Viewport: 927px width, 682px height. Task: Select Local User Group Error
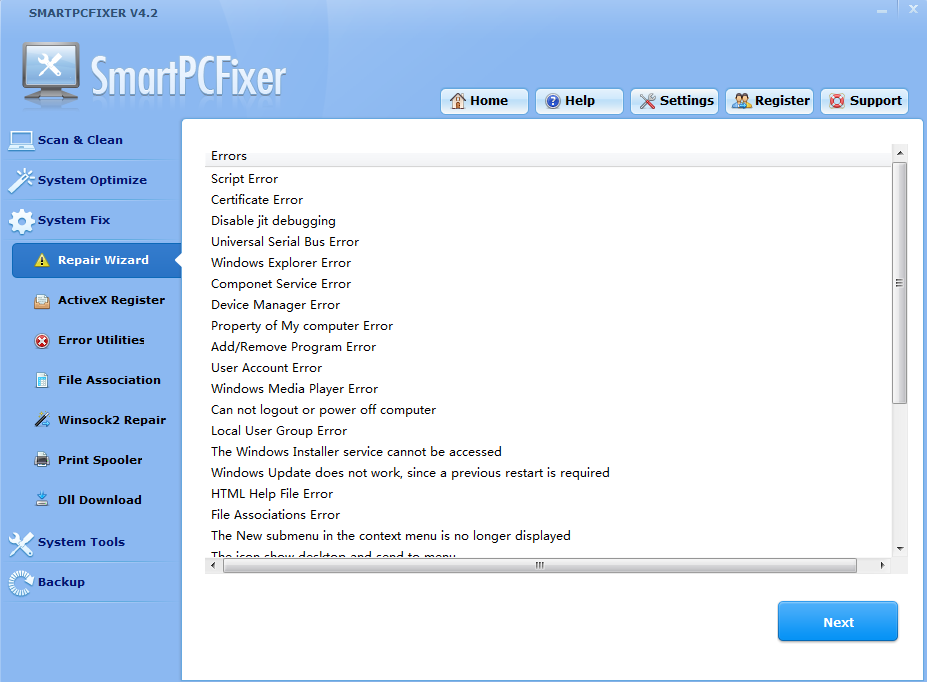pos(279,431)
